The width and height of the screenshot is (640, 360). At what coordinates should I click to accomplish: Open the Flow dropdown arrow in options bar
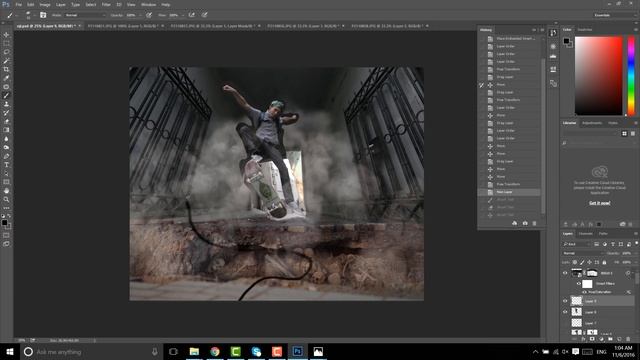[x=182, y=15]
